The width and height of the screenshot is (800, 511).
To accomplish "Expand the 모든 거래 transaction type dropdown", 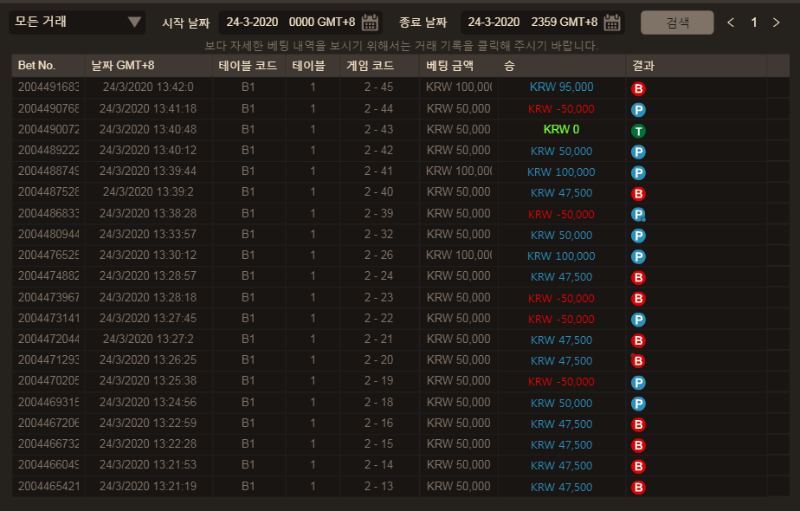I will (x=77, y=22).
